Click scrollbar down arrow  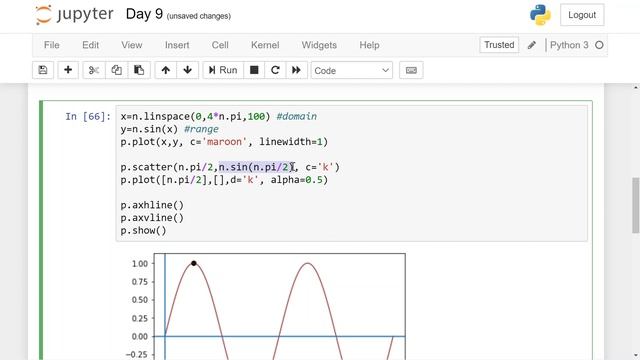(636, 356)
